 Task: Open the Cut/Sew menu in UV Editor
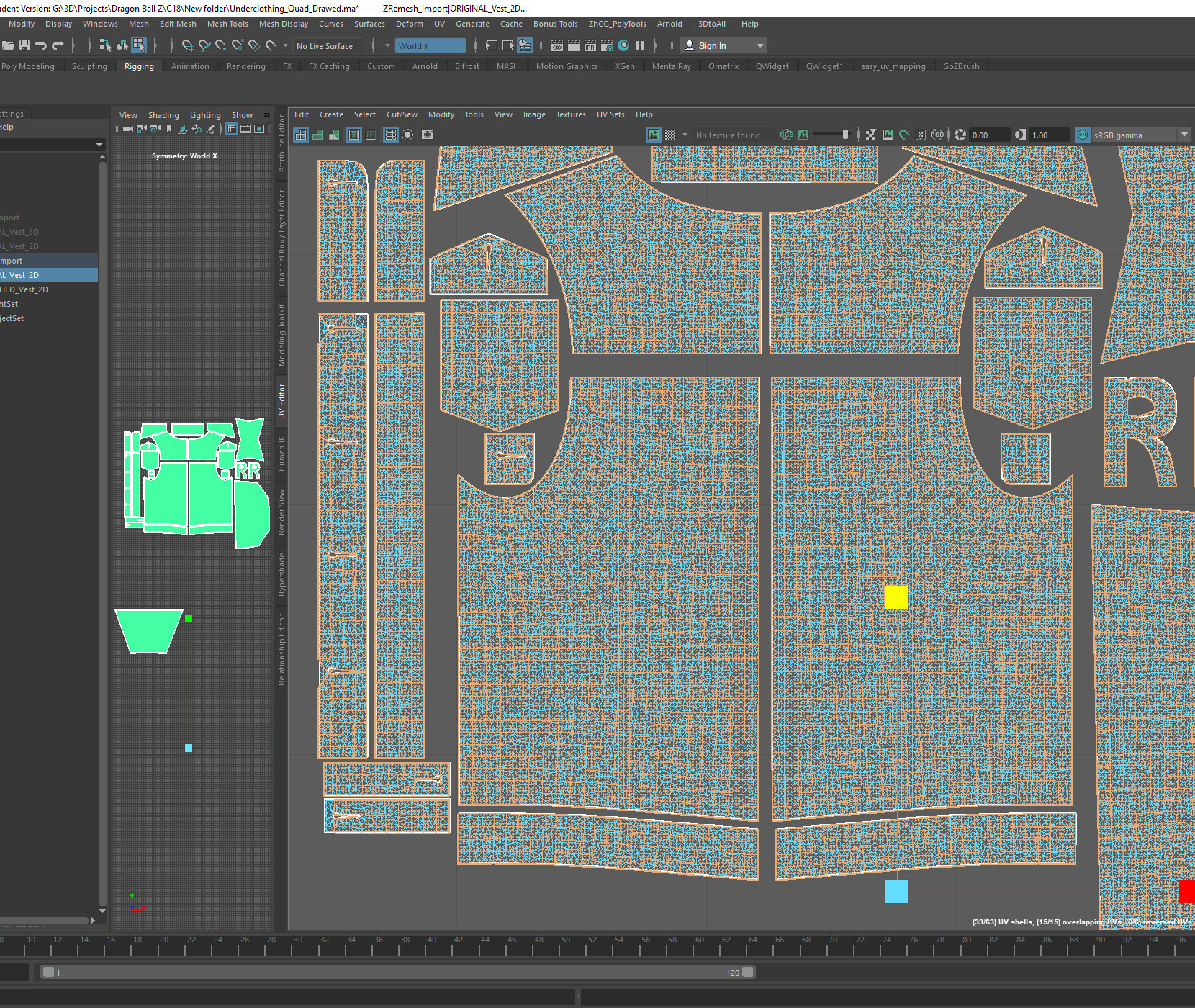pos(401,114)
